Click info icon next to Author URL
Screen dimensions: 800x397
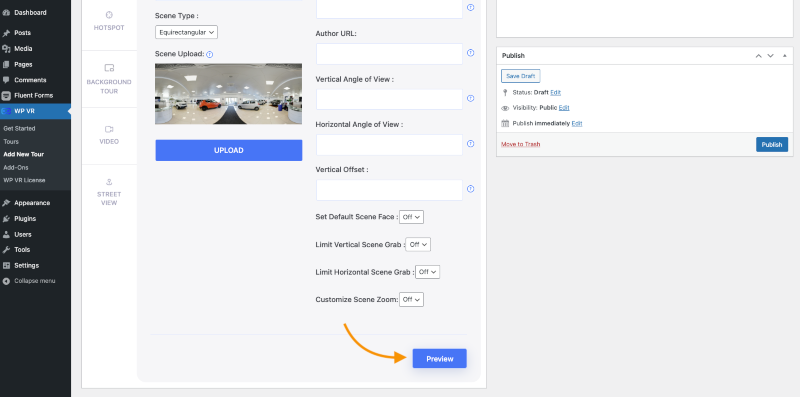[470, 53]
